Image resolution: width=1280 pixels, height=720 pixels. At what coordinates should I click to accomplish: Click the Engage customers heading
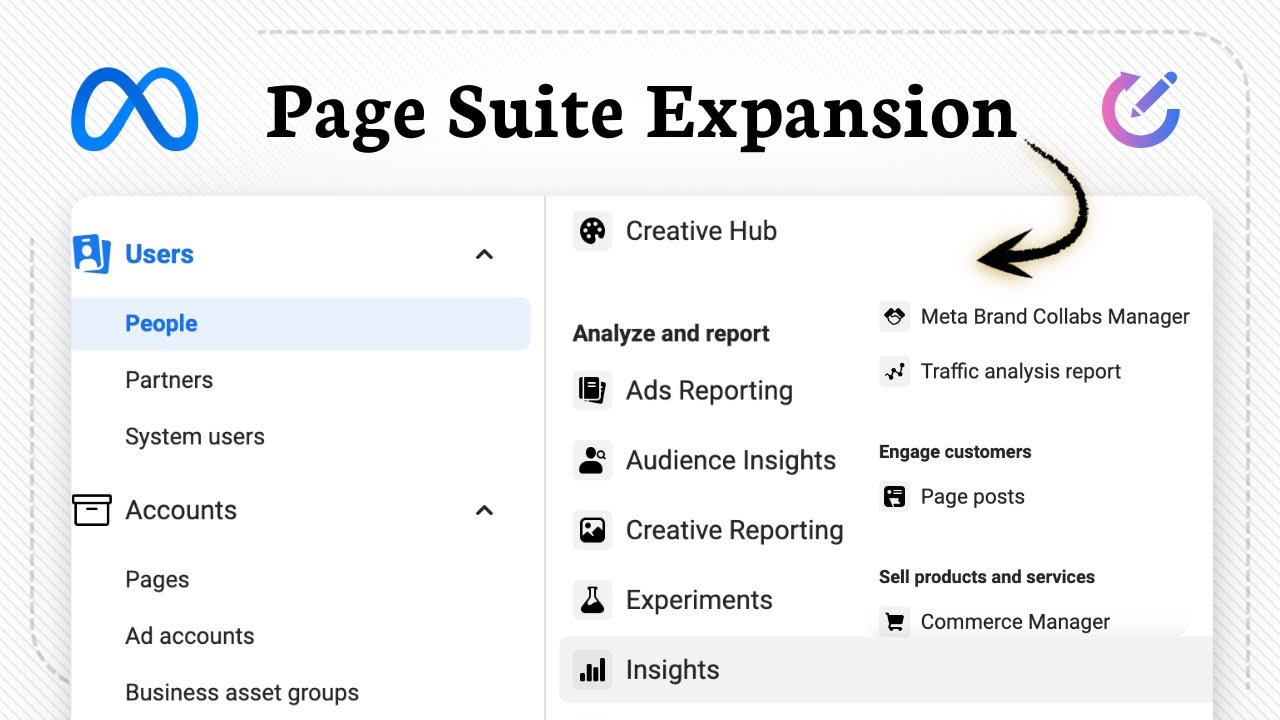pos(955,452)
